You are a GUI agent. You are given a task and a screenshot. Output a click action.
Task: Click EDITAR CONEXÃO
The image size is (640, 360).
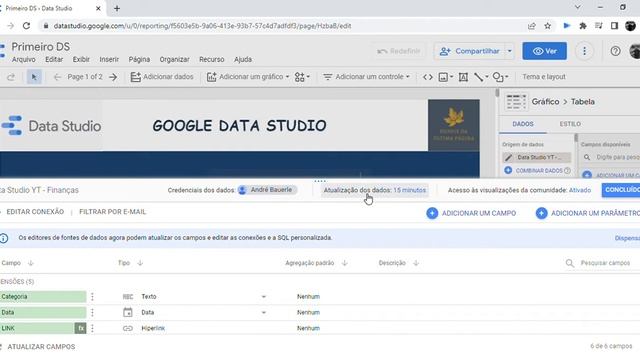35,212
